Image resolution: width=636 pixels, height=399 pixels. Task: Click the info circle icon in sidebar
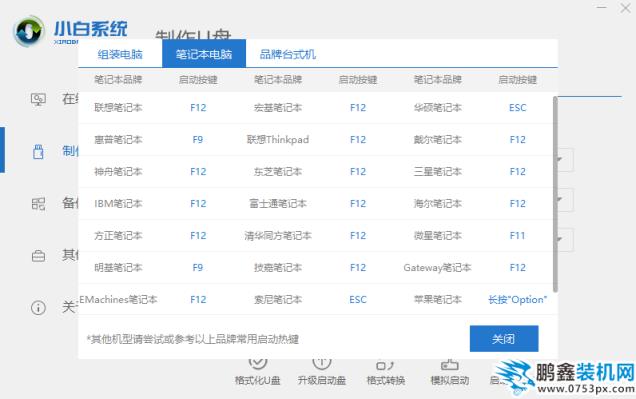[x=39, y=308]
